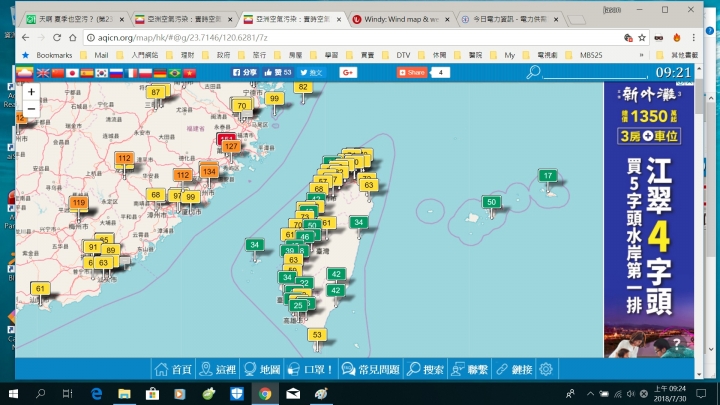
Task: Click the Google+ share button
Action: pos(348,73)
